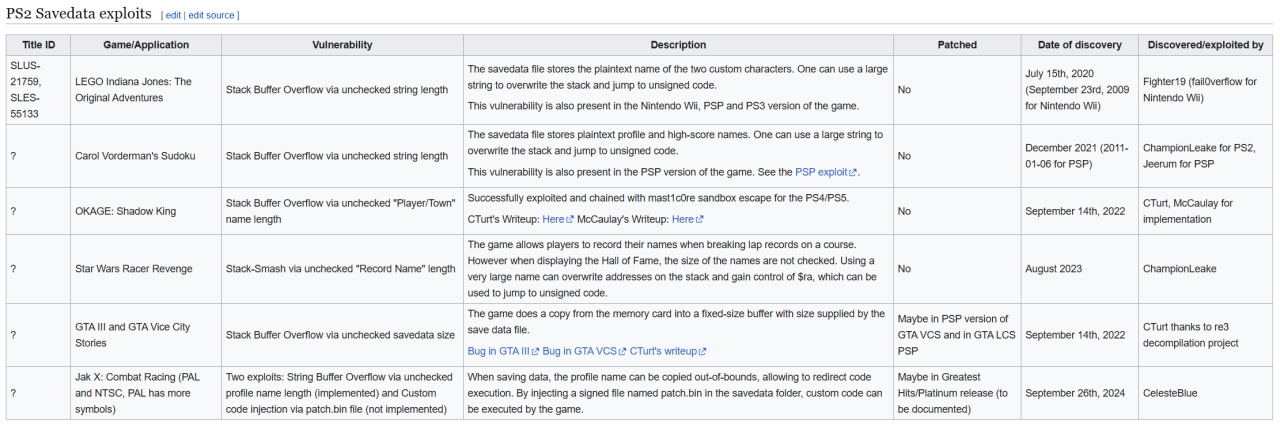Click external-link icon after Bug in GTA III

(535, 352)
